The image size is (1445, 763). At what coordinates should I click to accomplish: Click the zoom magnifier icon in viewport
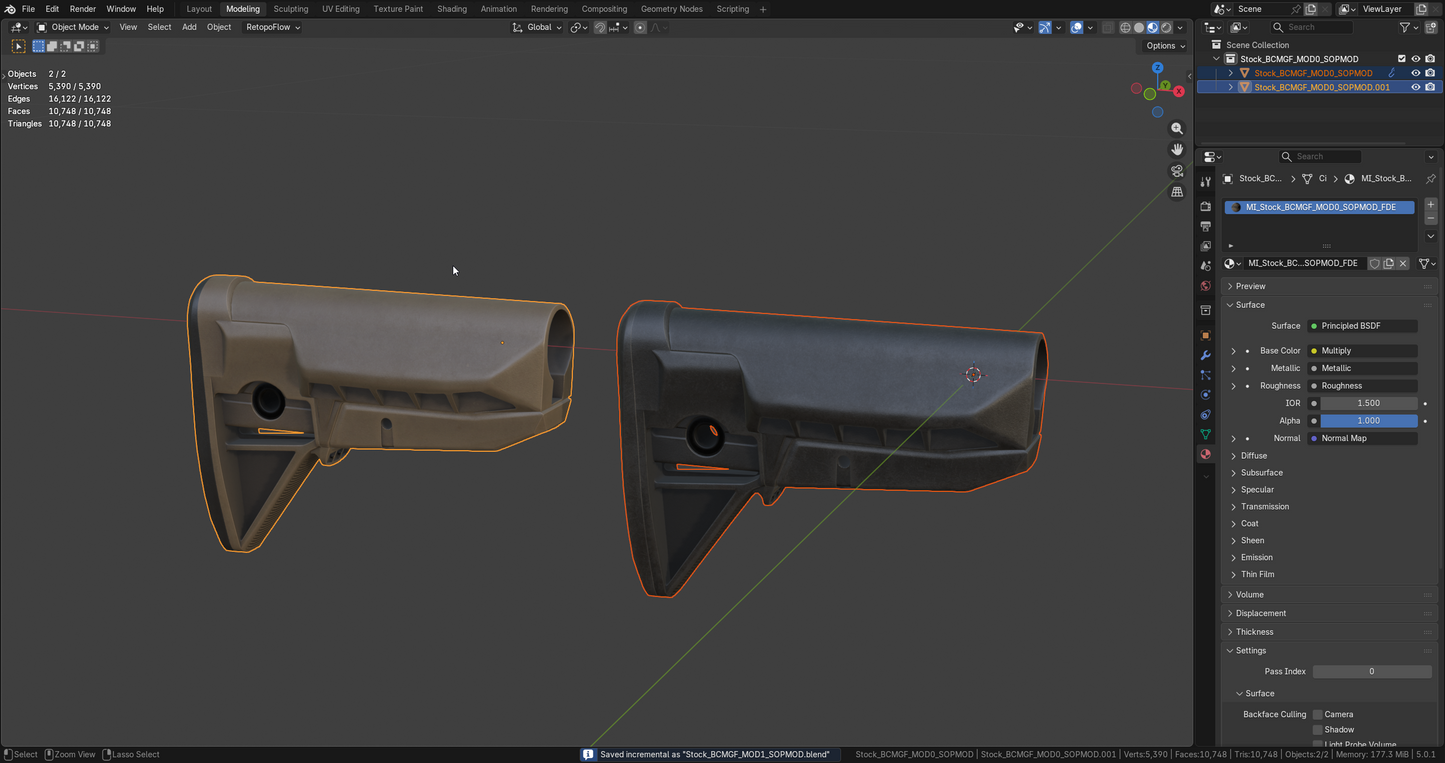point(1177,129)
